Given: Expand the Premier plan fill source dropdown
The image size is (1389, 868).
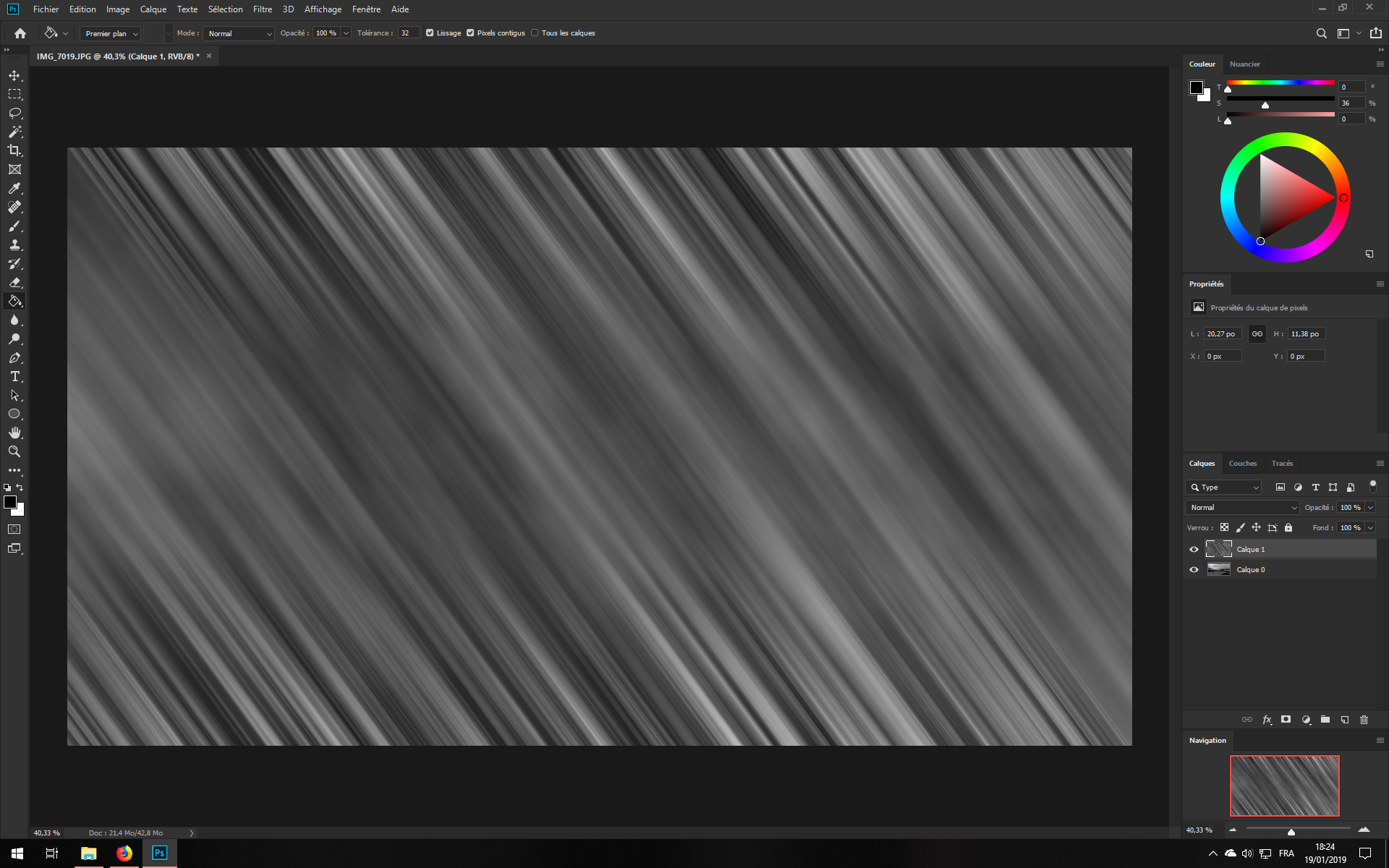Looking at the screenshot, I should coord(135,33).
